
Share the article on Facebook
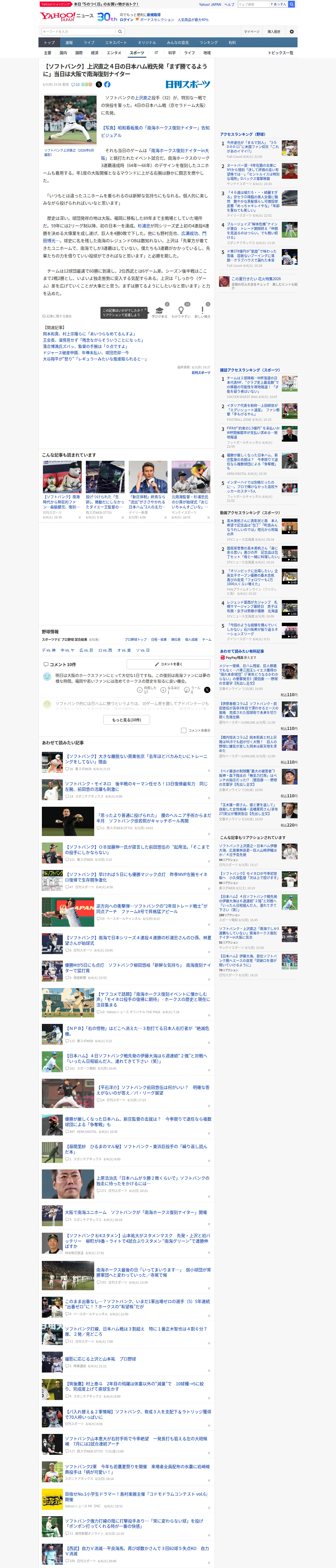(107, 85)
